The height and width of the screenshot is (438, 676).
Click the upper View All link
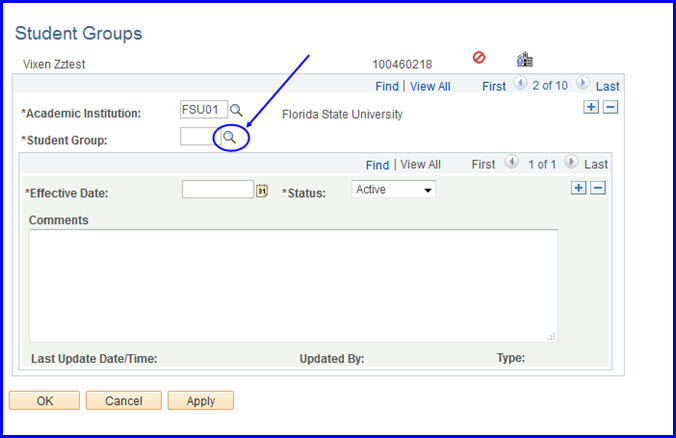click(430, 86)
